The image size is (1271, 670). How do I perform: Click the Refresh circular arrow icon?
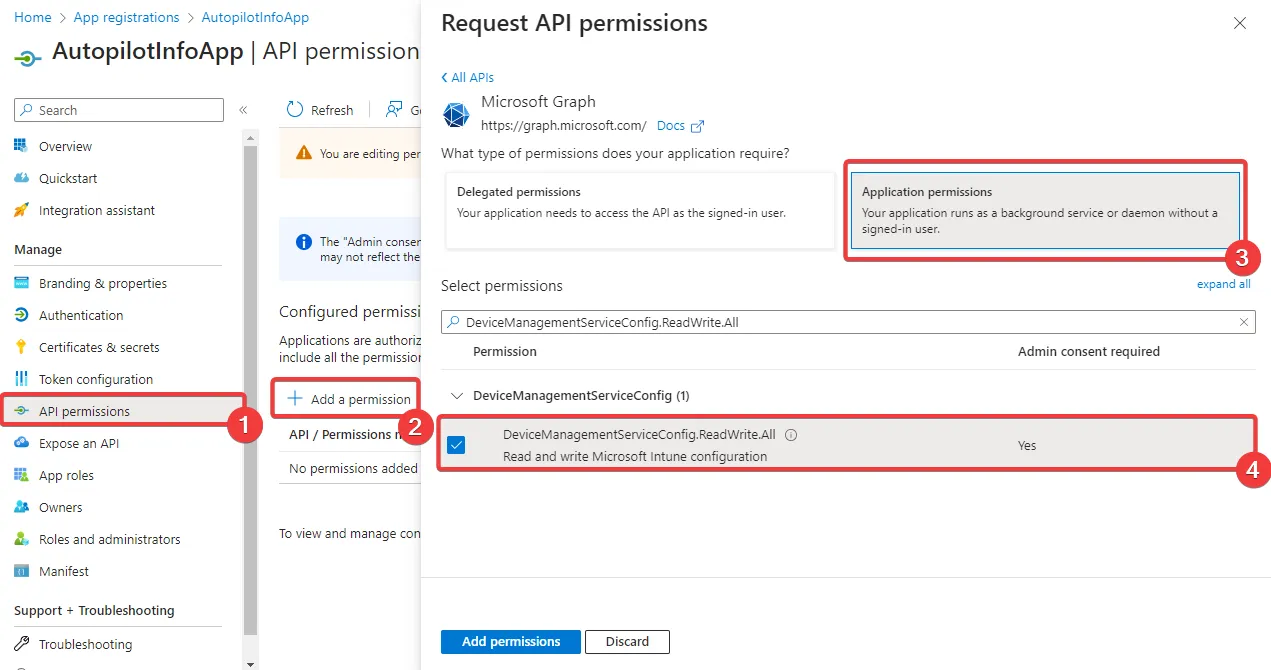click(x=295, y=110)
